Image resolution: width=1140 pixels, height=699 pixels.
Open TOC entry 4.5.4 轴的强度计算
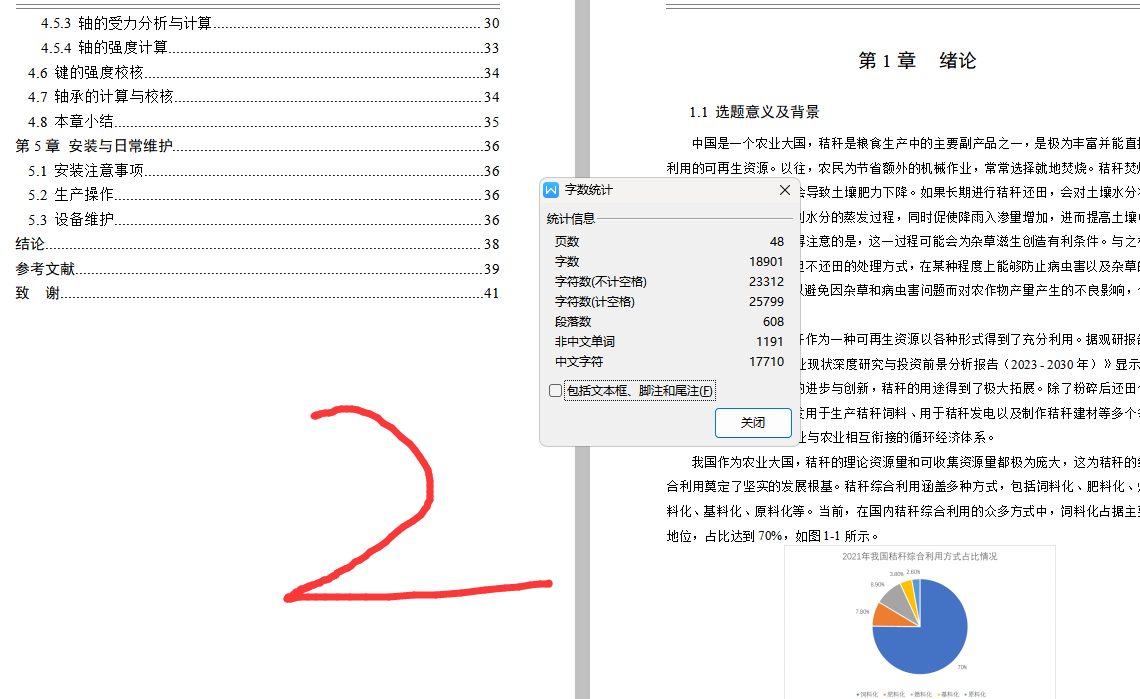pyautogui.click(x=270, y=48)
